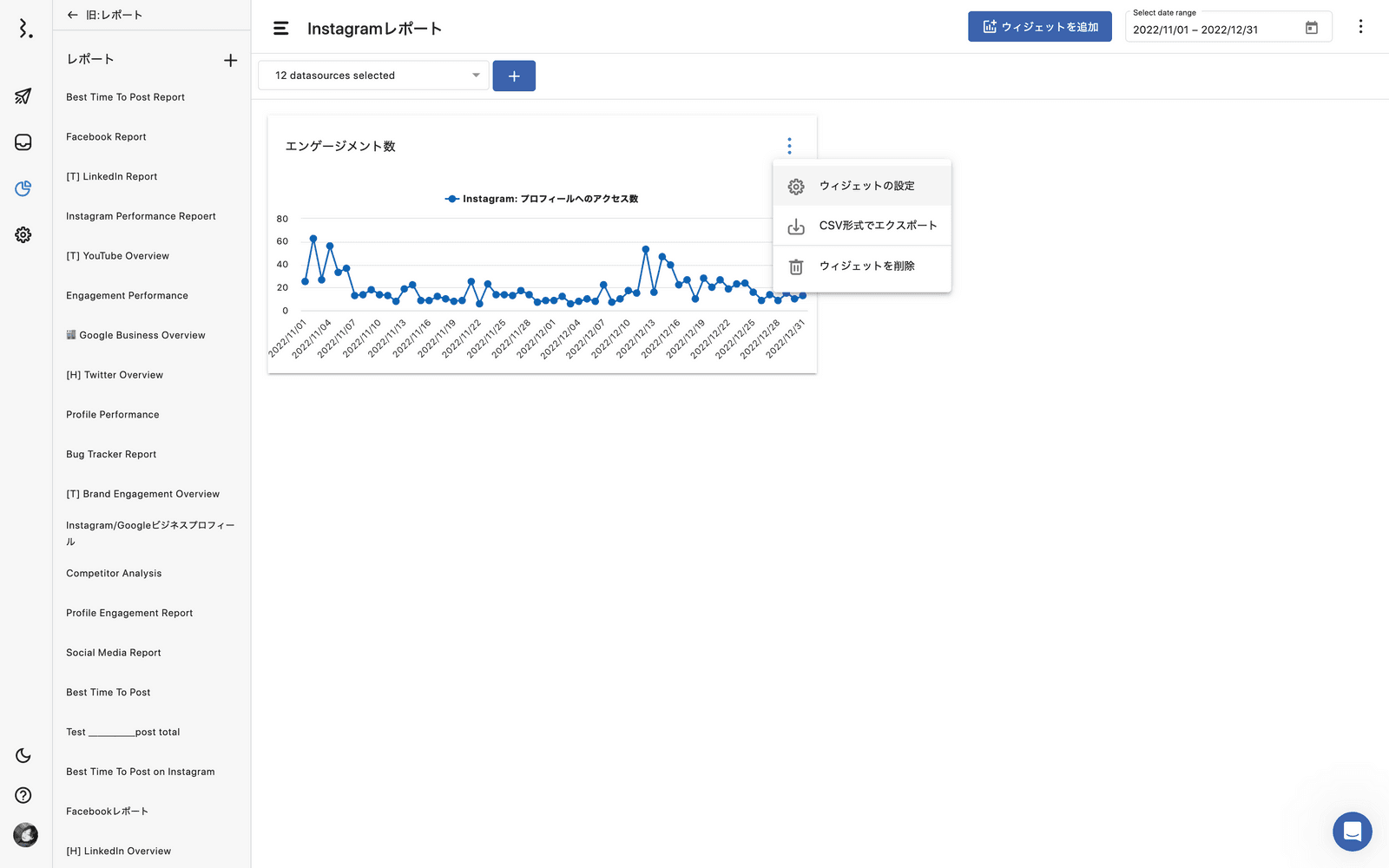Expand the 12 datasources selected dropdown

point(373,76)
